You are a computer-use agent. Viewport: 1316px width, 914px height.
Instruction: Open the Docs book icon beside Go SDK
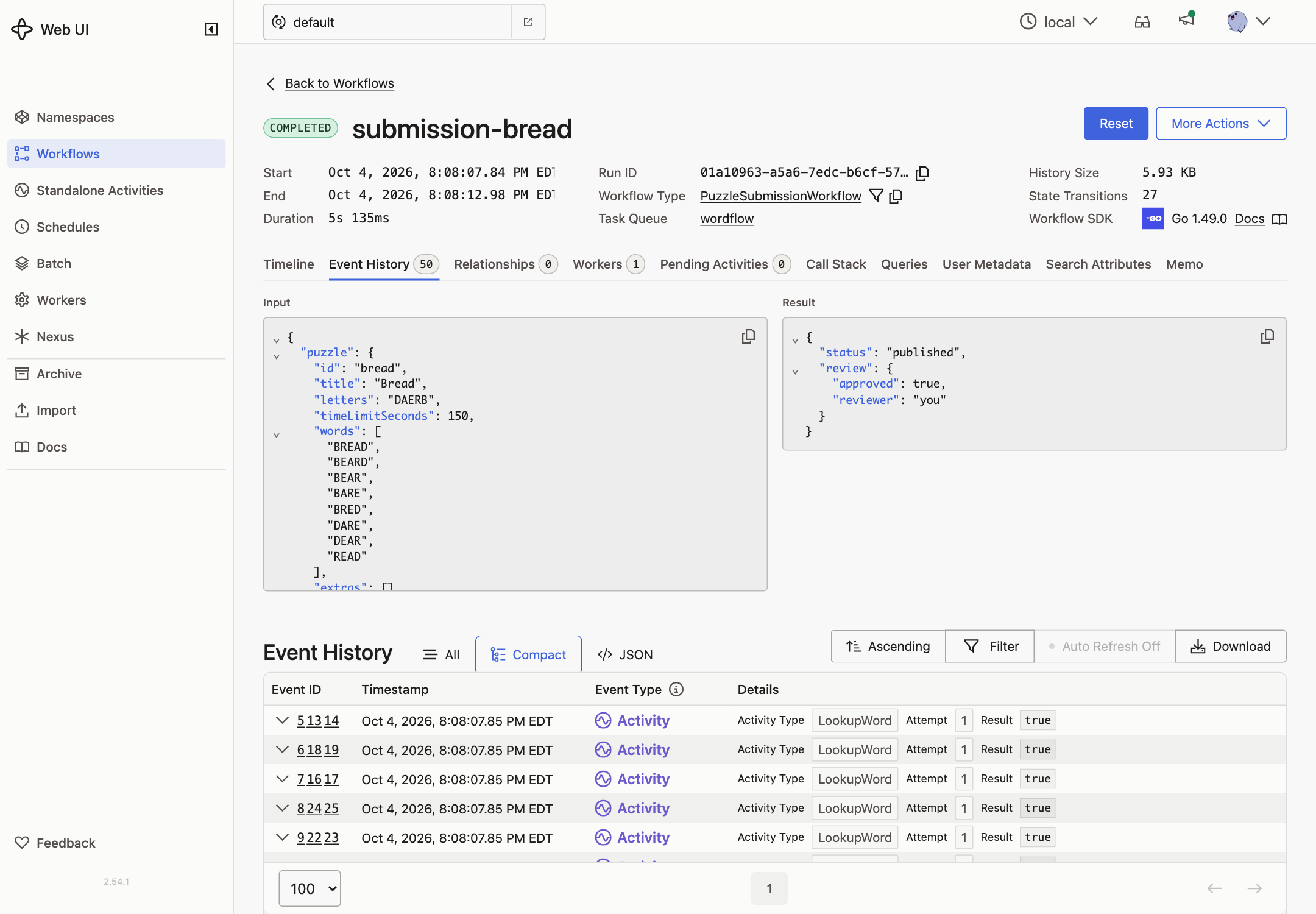pyautogui.click(x=1279, y=219)
